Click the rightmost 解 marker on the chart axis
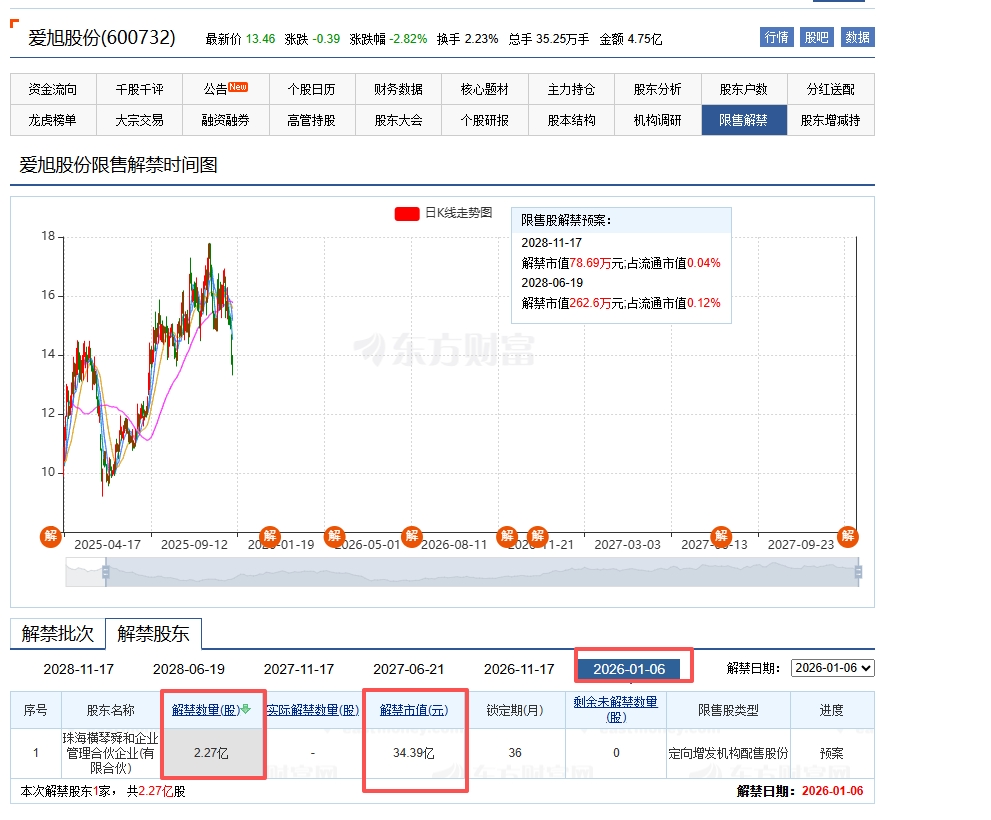991x820 pixels. (848, 536)
